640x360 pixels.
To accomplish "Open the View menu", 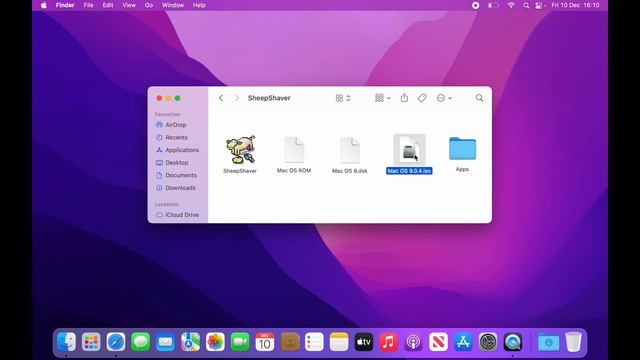I will point(129,5).
